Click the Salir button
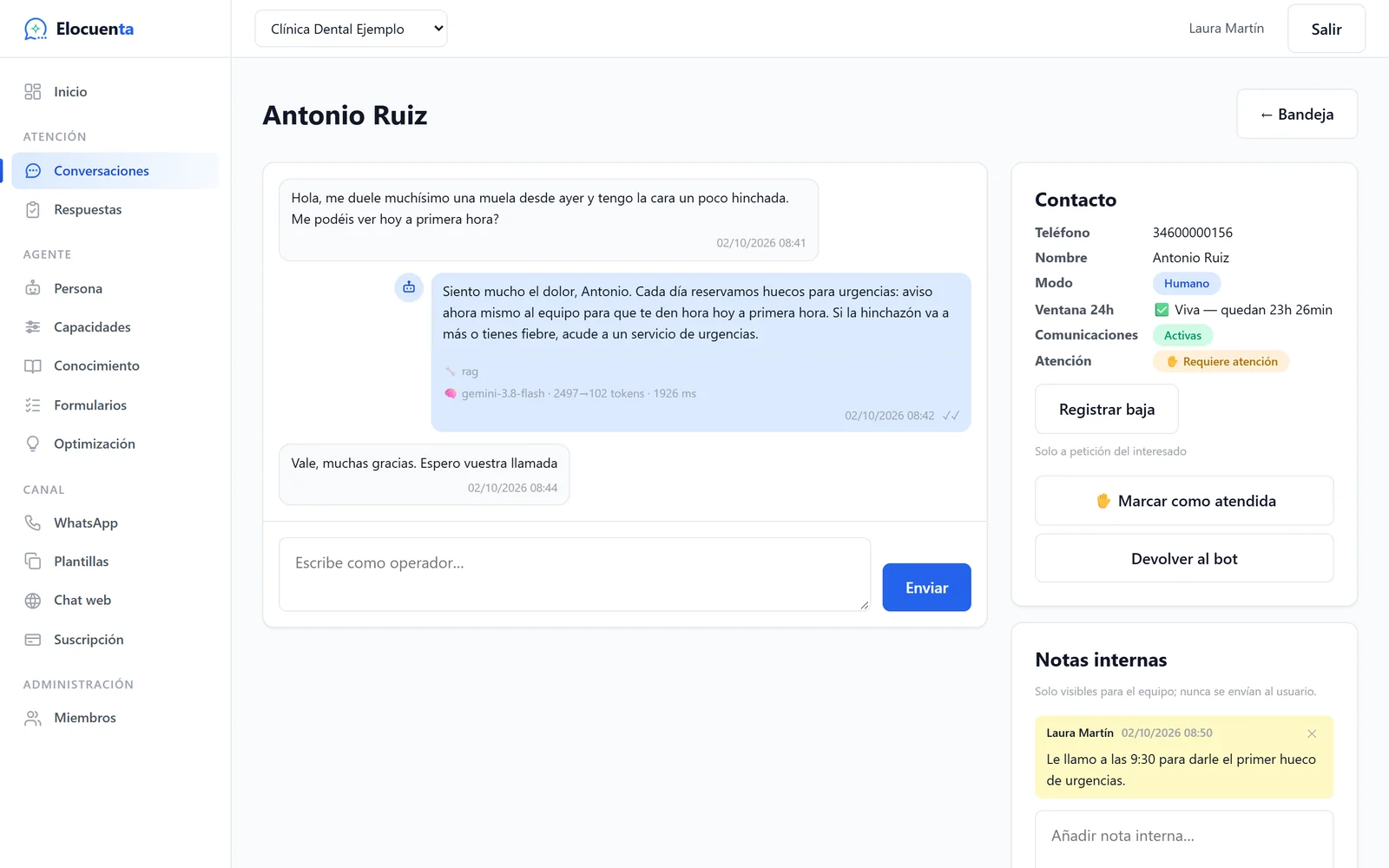This screenshot has width=1389, height=868. 1326,29
